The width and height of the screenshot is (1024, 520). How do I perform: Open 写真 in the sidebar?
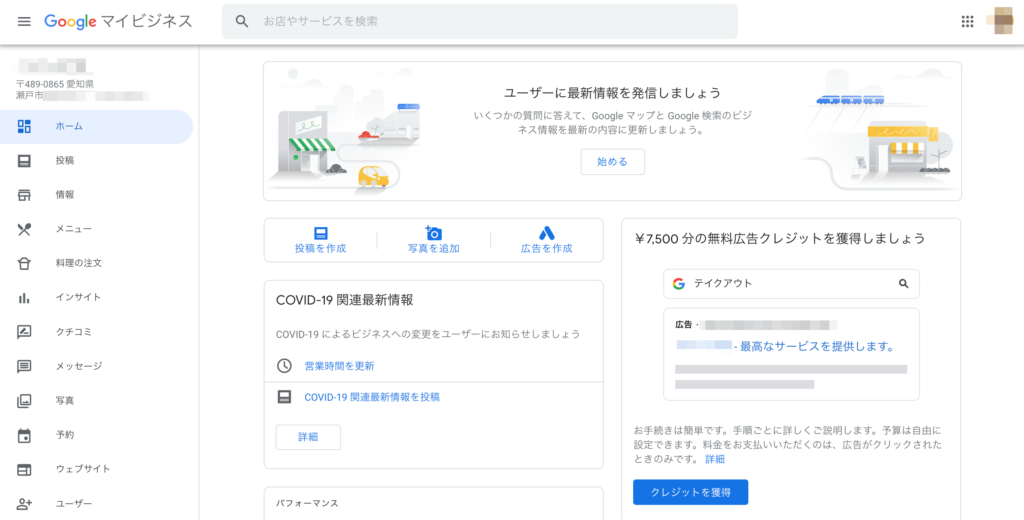[97, 400]
